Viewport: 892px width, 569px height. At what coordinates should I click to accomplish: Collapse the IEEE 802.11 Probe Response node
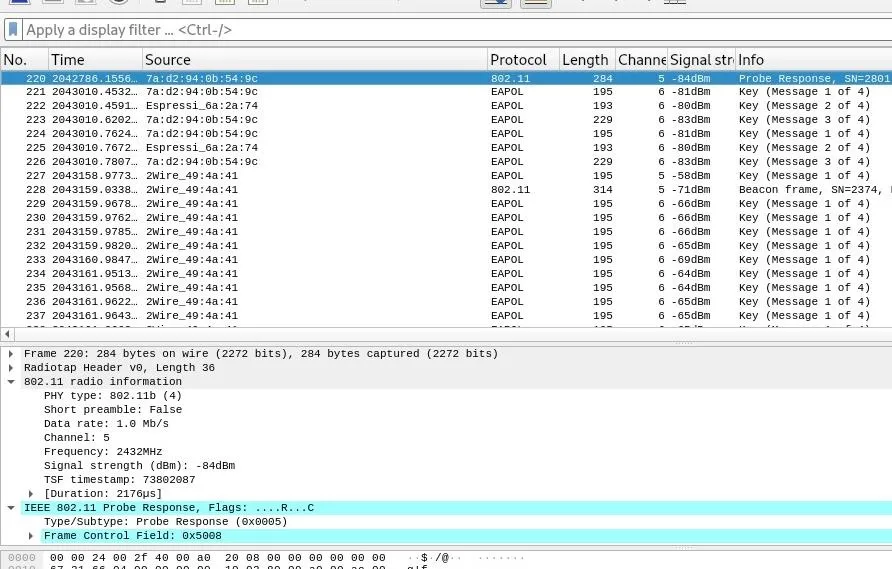(x=11, y=508)
